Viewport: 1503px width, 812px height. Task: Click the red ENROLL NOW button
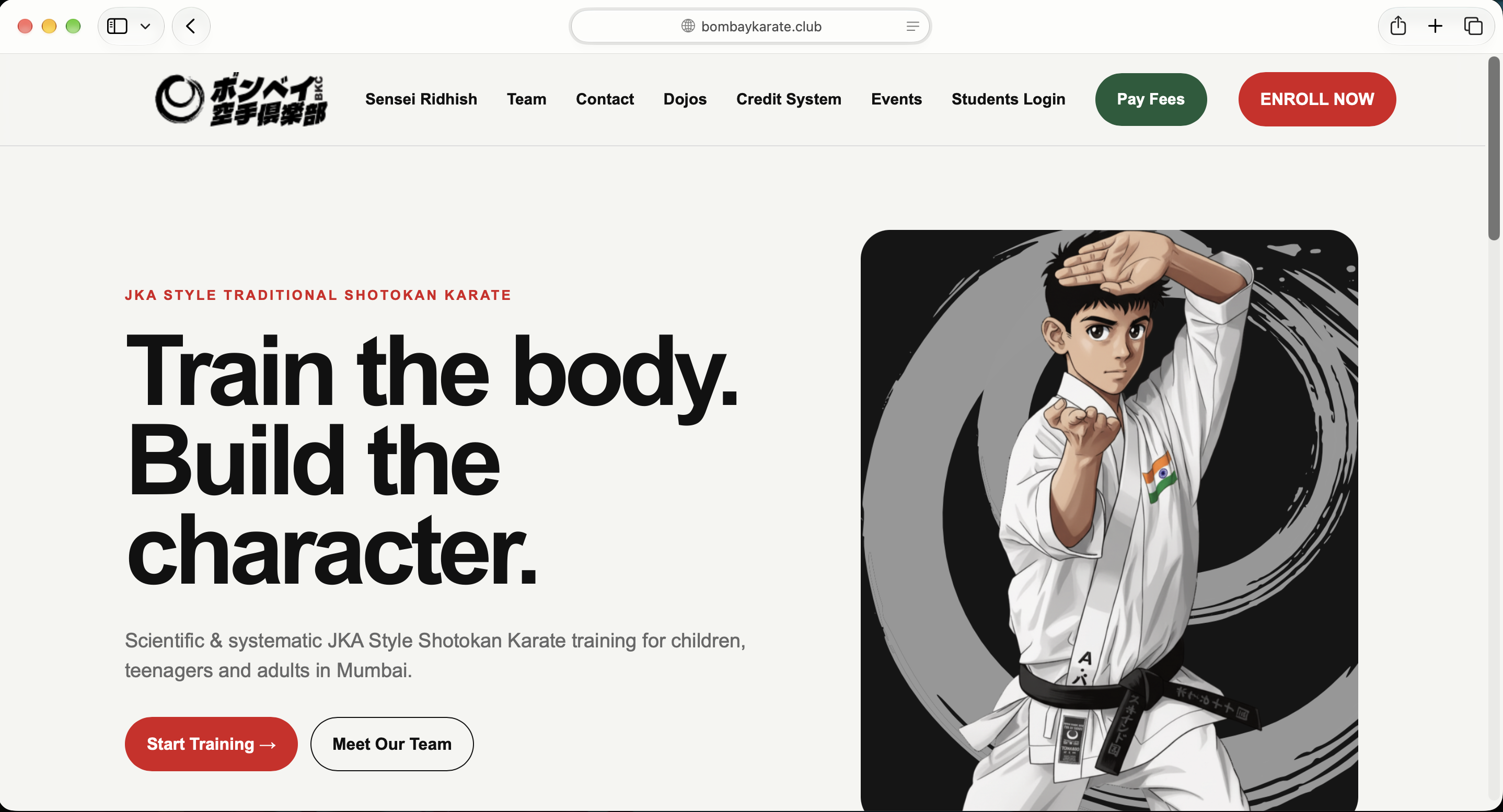tap(1317, 99)
